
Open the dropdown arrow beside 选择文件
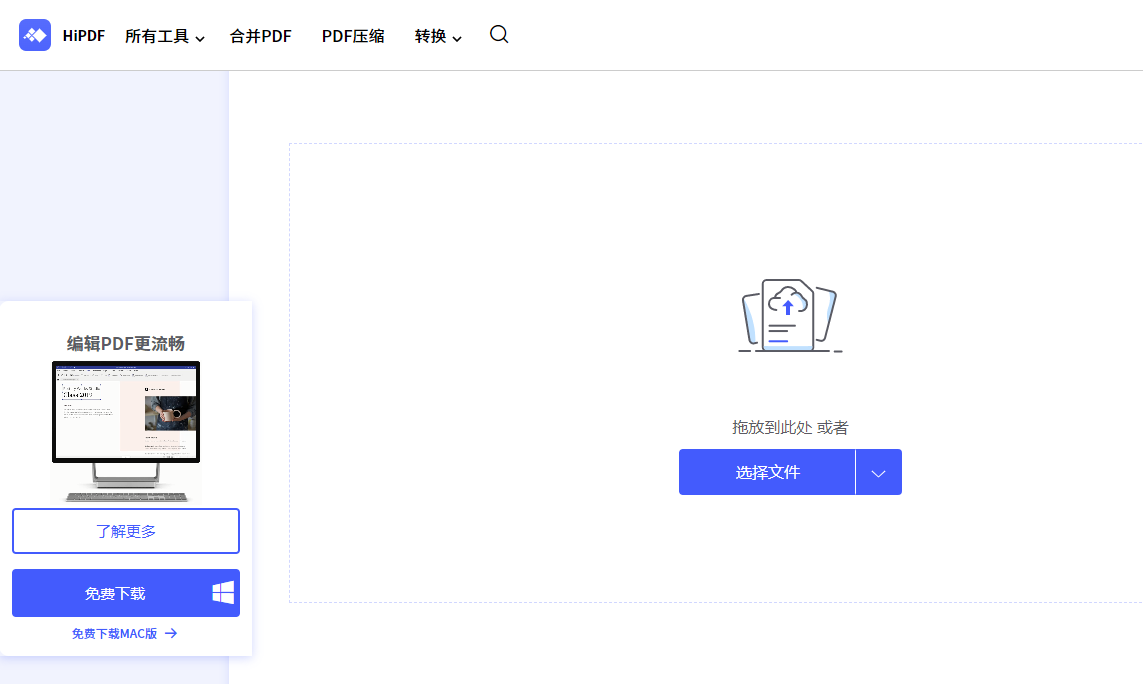[x=878, y=471]
